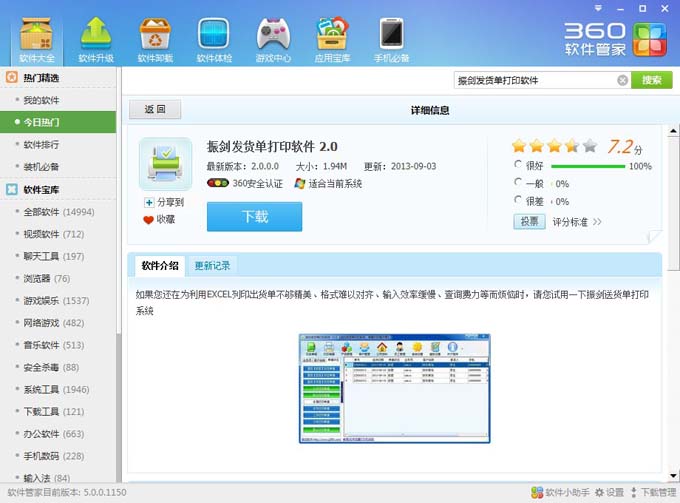Click the blue 下载 download button
The height and width of the screenshot is (503, 680).
click(255, 216)
